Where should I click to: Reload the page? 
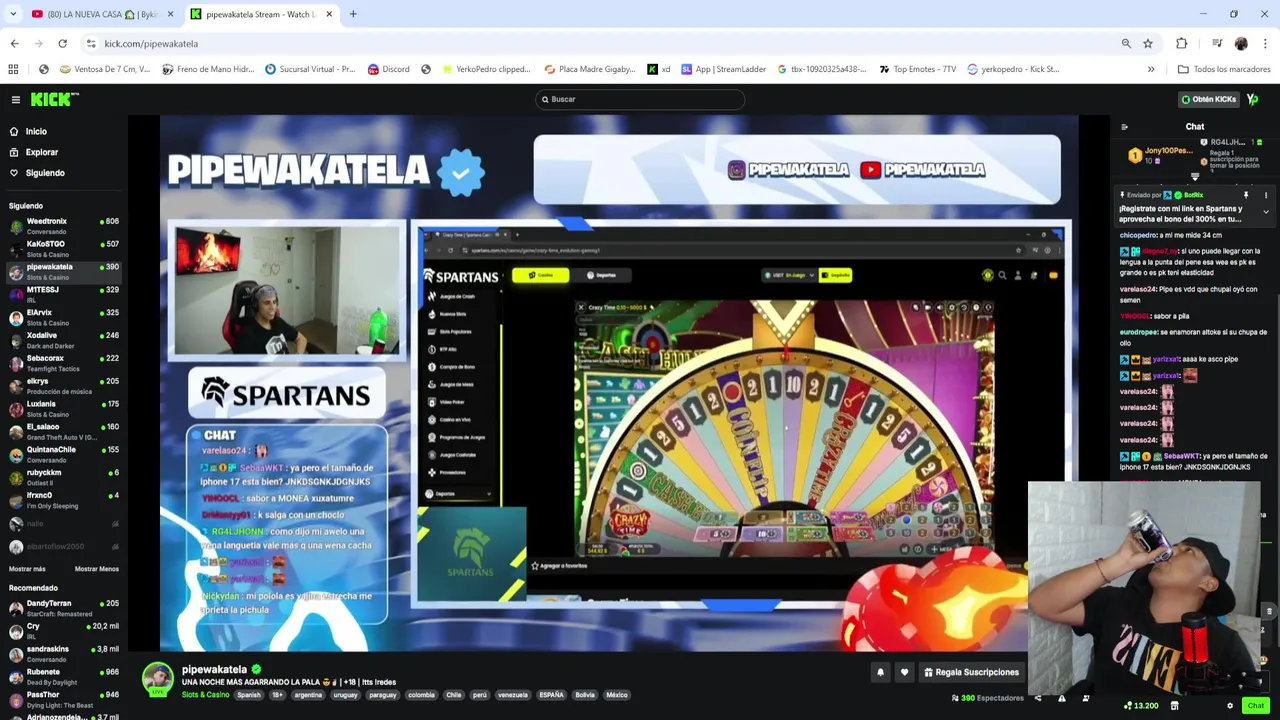coord(62,43)
